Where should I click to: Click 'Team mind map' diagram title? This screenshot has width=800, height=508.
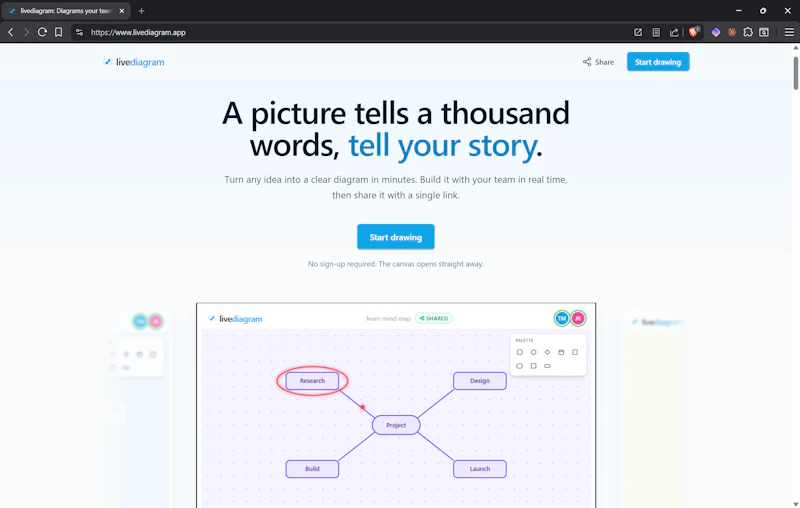click(388, 319)
